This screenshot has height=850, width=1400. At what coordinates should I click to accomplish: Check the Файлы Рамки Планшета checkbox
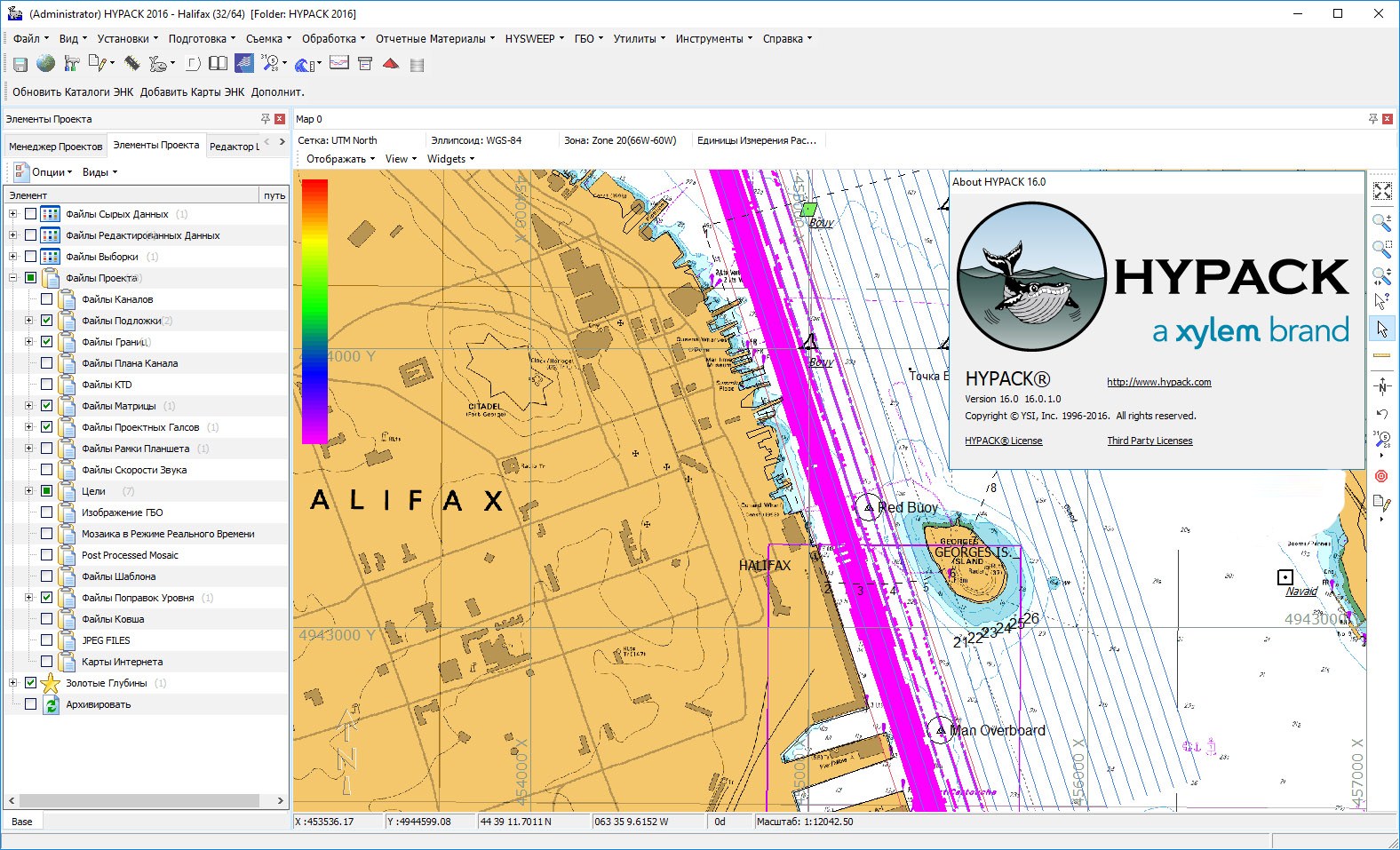pyautogui.click(x=47, y=449)
